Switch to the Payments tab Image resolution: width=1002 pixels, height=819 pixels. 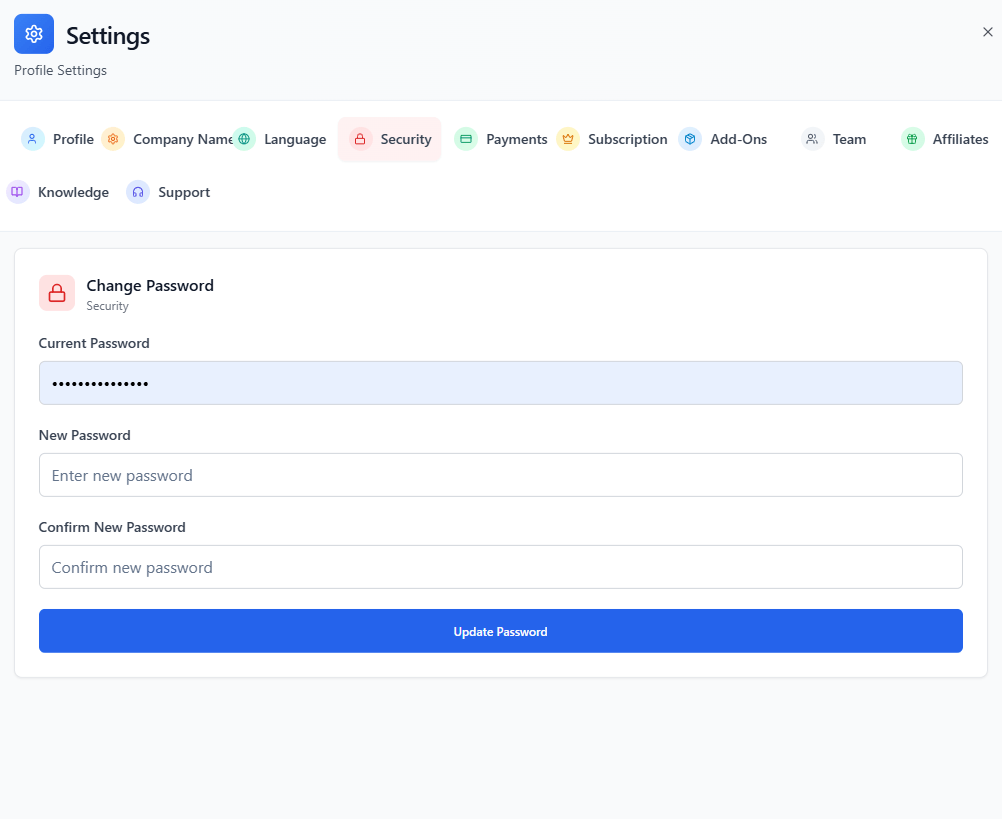pyautogui.click(x=500, y=139)
